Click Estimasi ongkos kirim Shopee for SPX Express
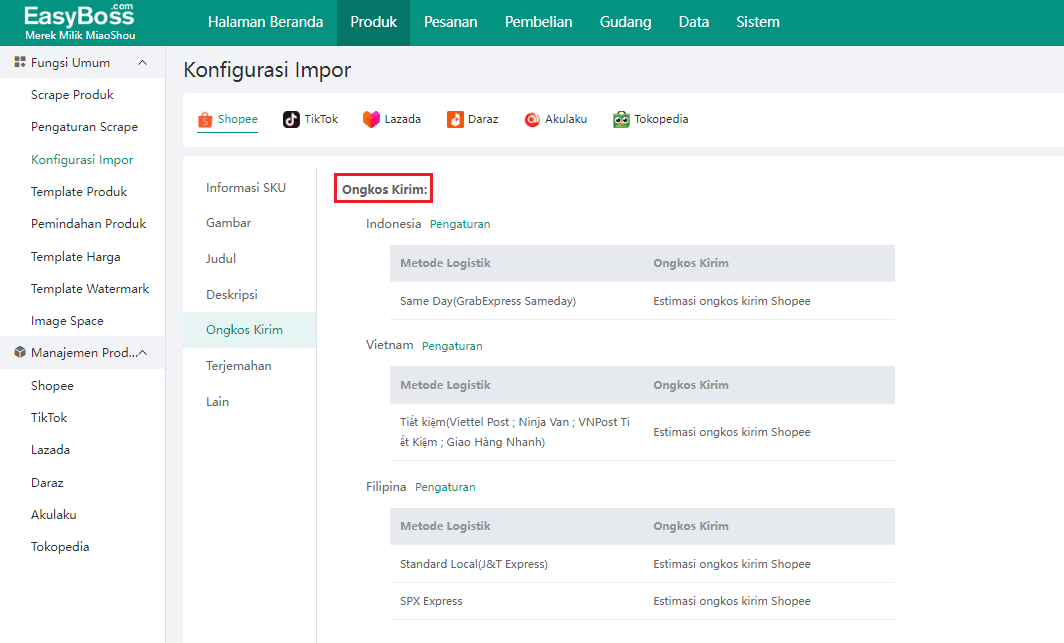The width and height of the screenshot is (1064, 643). (732, 602)
